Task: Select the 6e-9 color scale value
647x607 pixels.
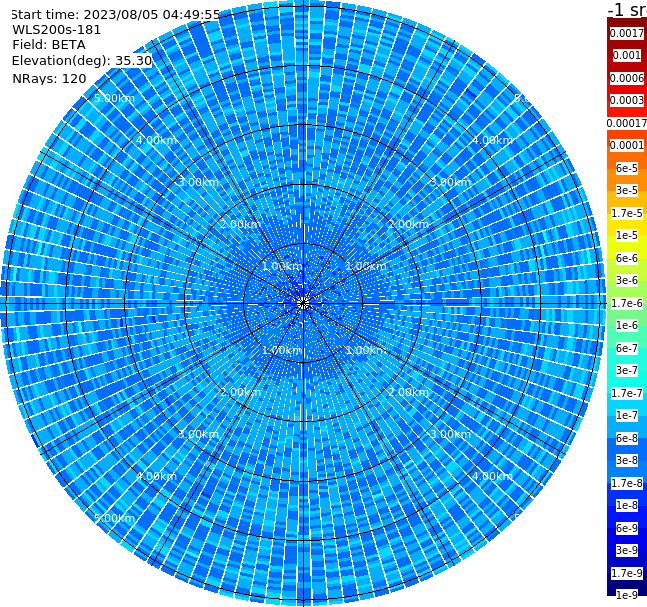Action: pyautogui.click(x=627, y=528)
